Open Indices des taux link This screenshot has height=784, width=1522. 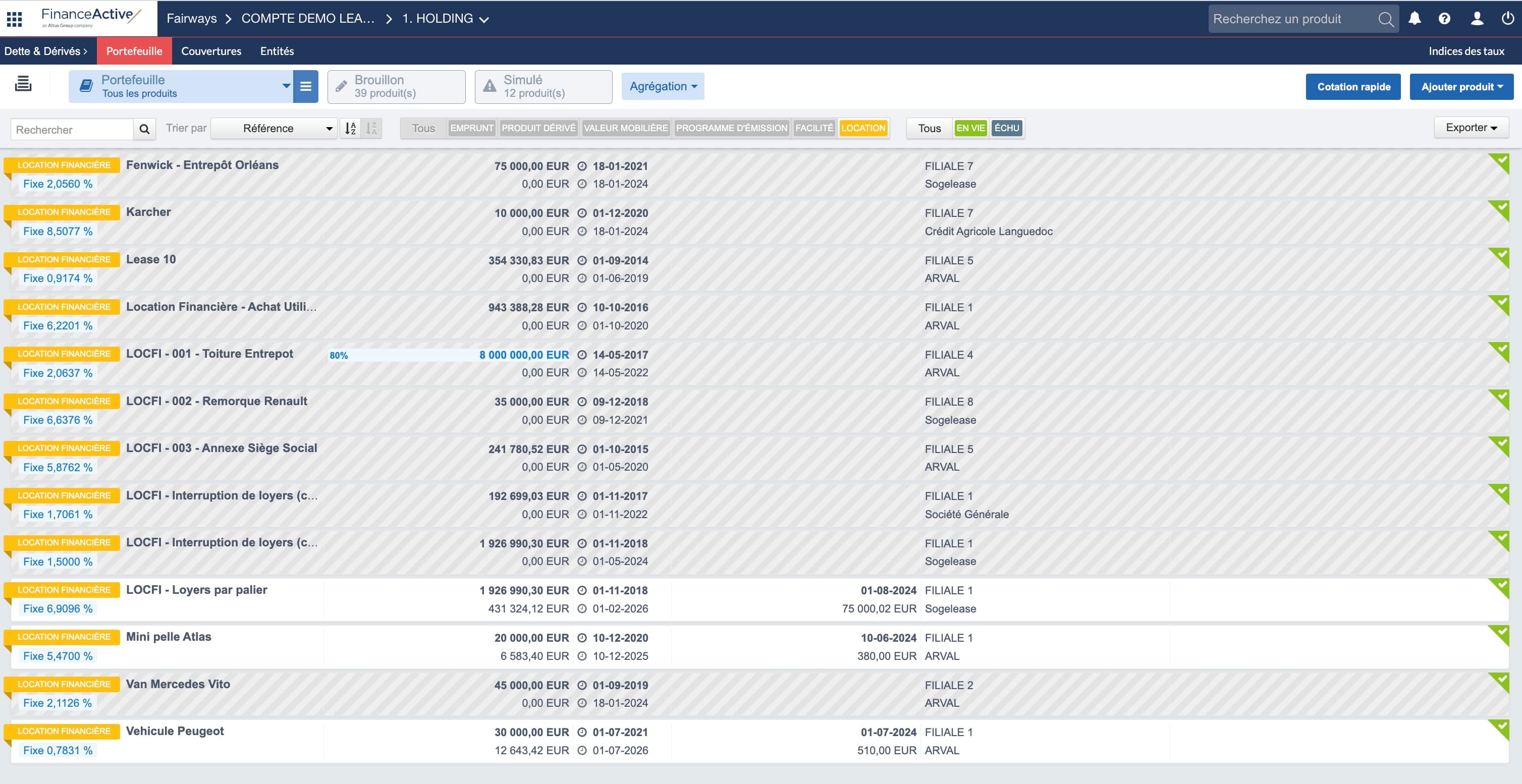pos(1466,51)
